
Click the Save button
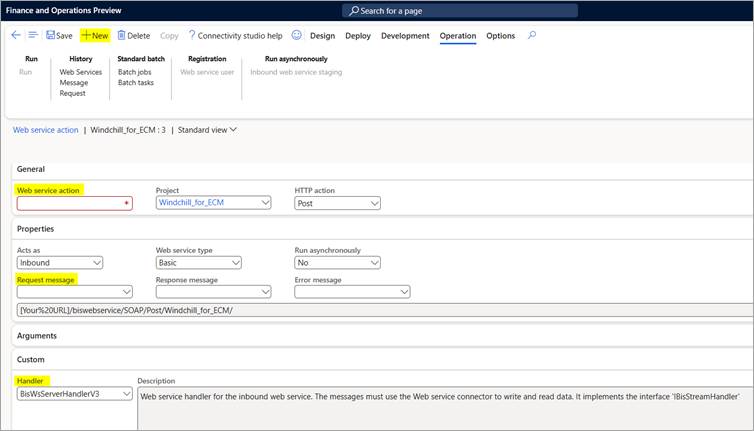pyautogui.click(x=59, y=36)
